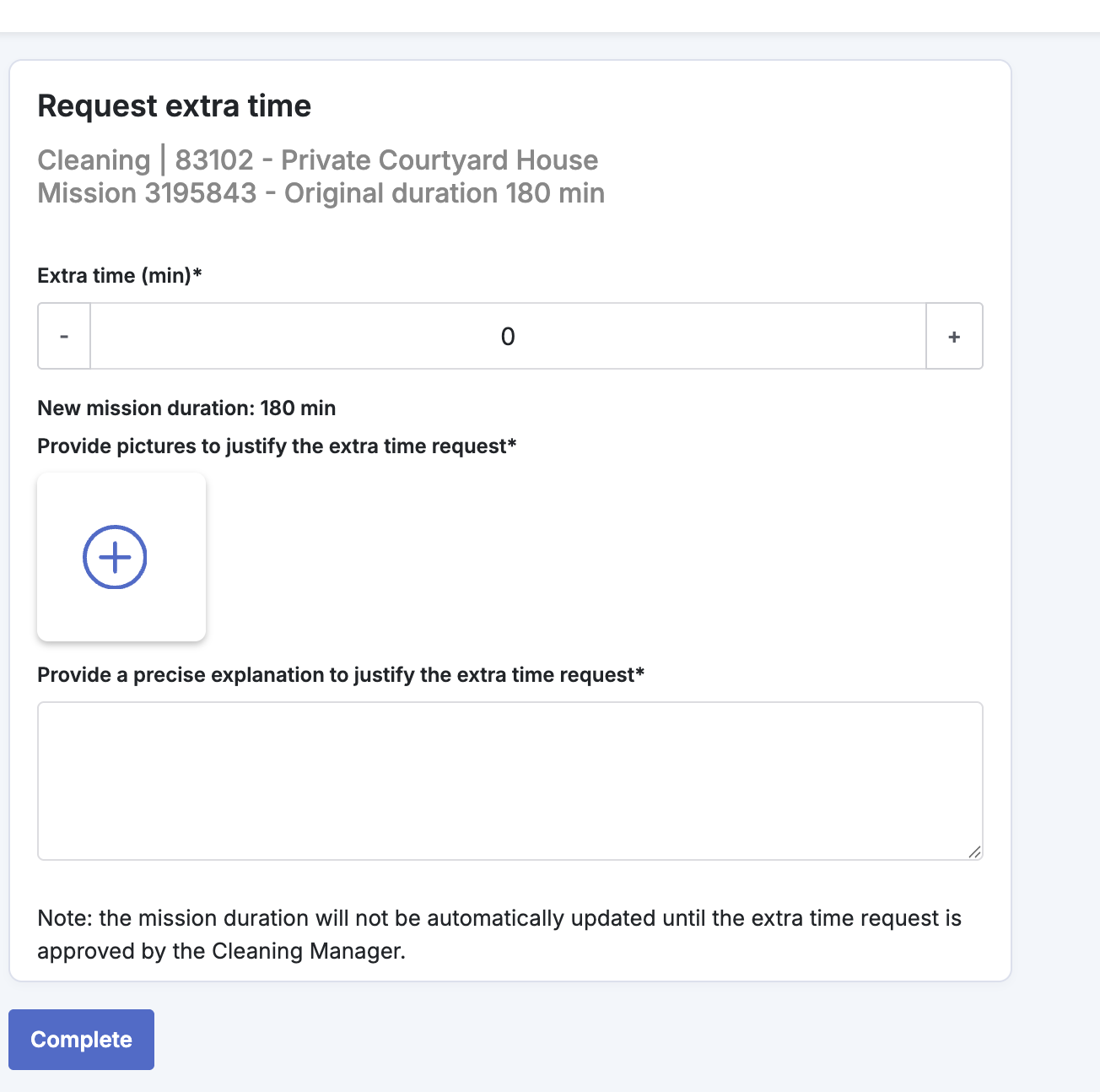Click the extra time minutes field

(508, 336)
